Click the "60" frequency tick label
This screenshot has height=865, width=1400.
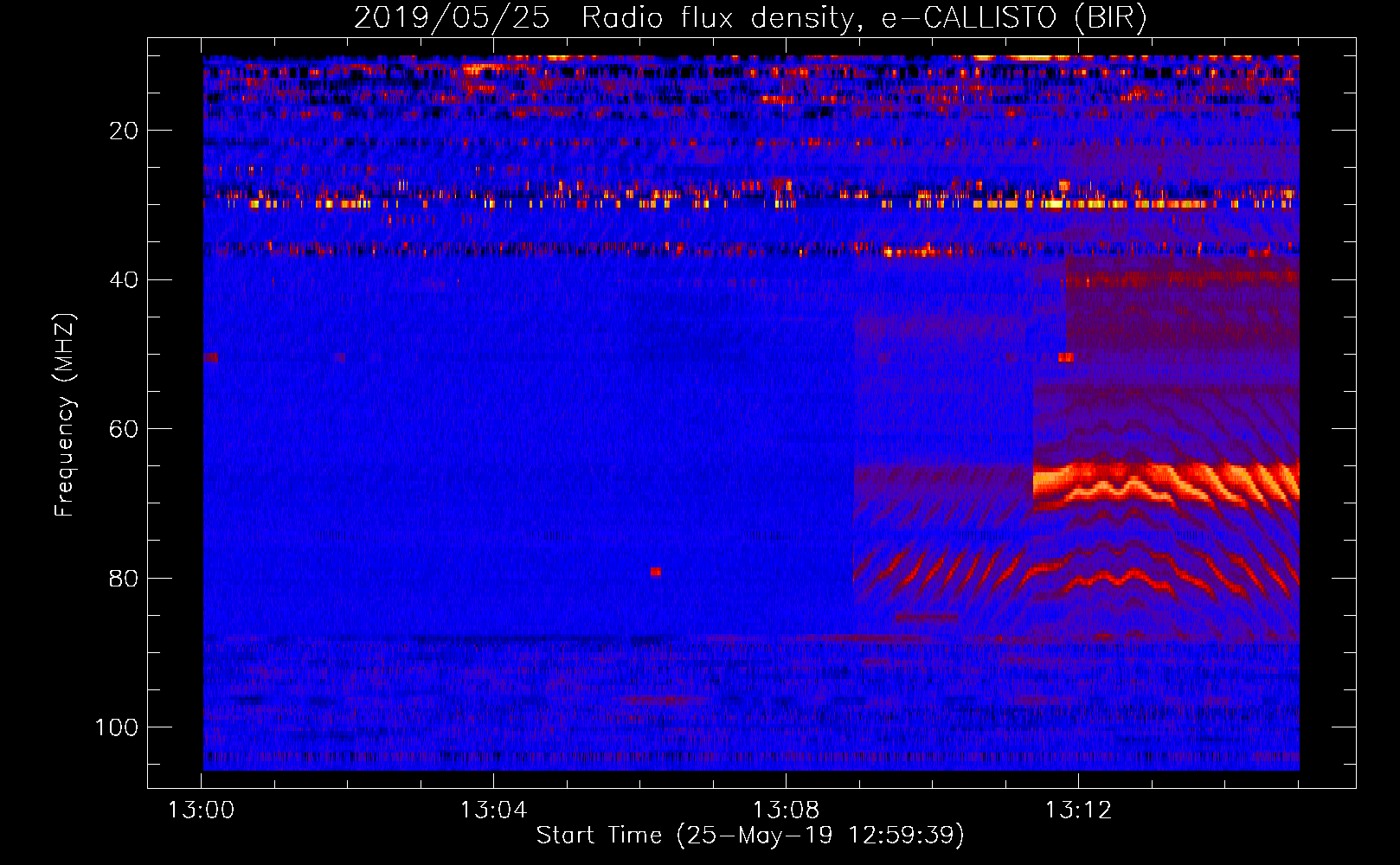[x=125, y=429]
